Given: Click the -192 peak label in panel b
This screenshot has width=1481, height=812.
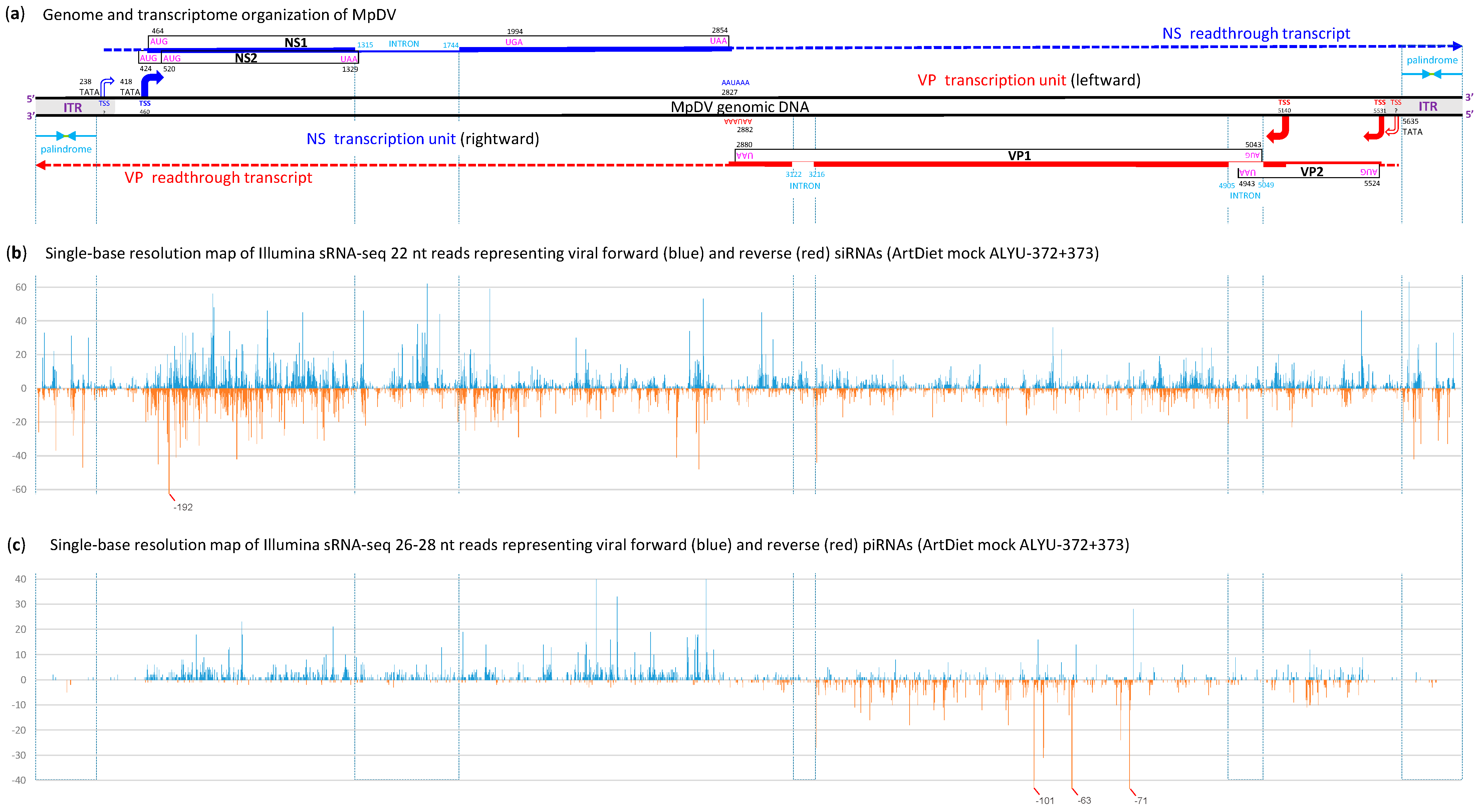Looking at the screenshot, I should pyautogui.click(x=183, y=507).
